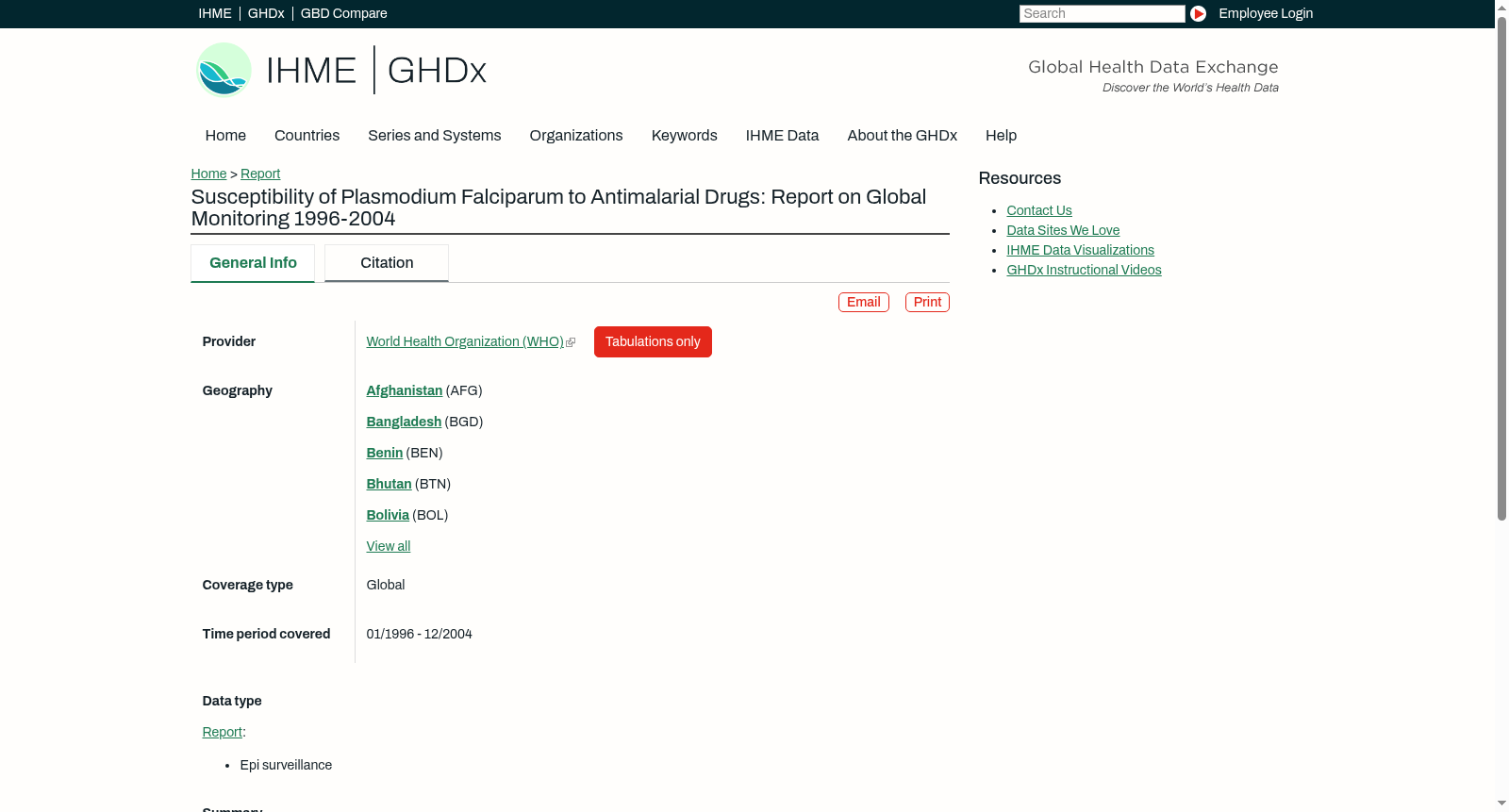Click the report title heading text

coord(559,207)
